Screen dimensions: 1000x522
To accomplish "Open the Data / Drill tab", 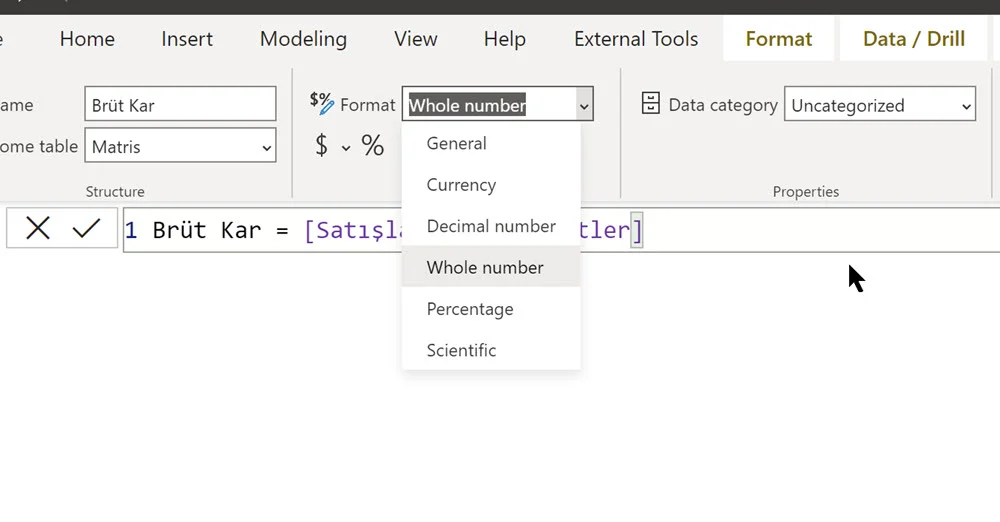I will [x=913, y=39].
